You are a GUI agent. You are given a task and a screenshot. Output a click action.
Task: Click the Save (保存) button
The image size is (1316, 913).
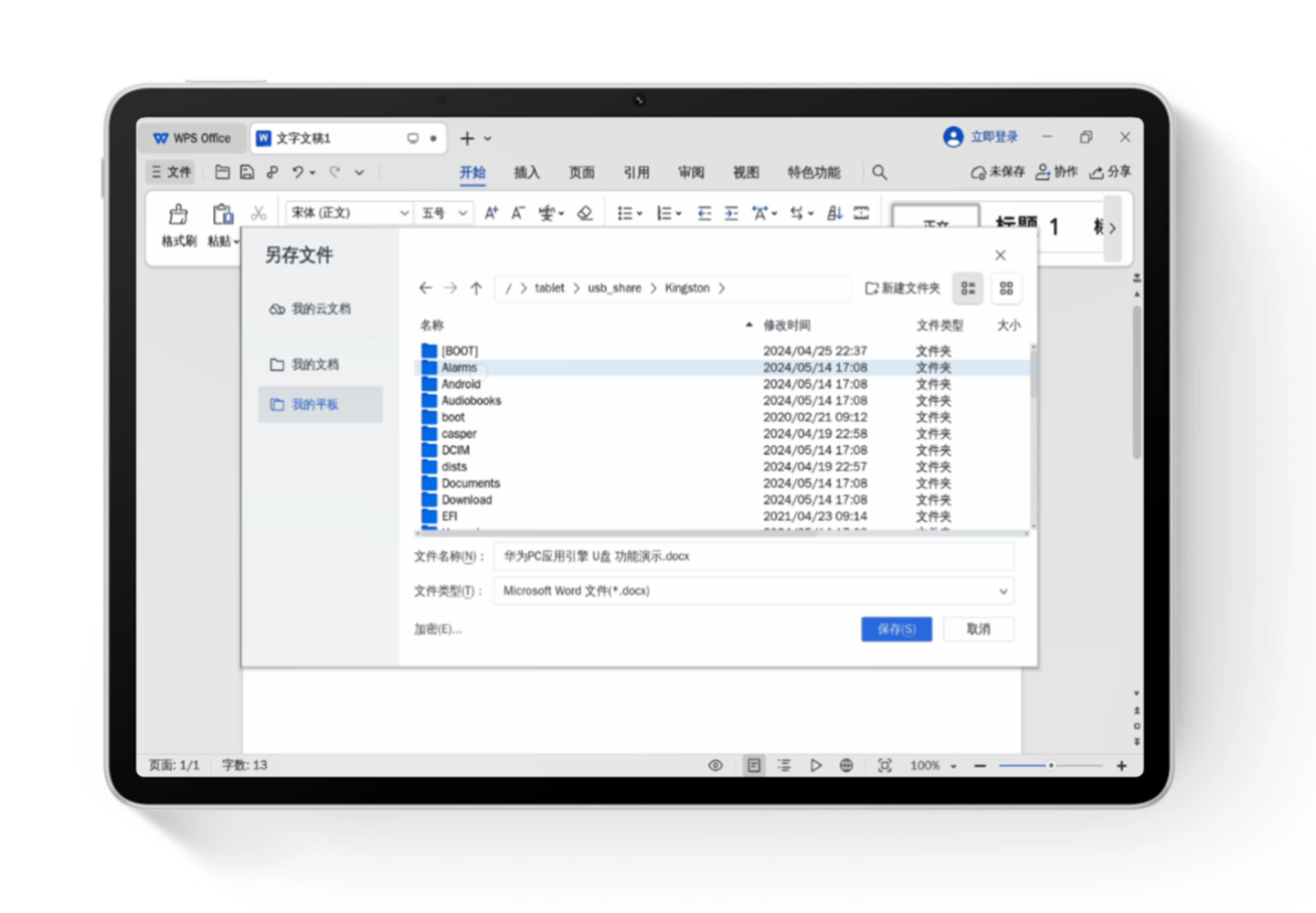click(896, 629)
